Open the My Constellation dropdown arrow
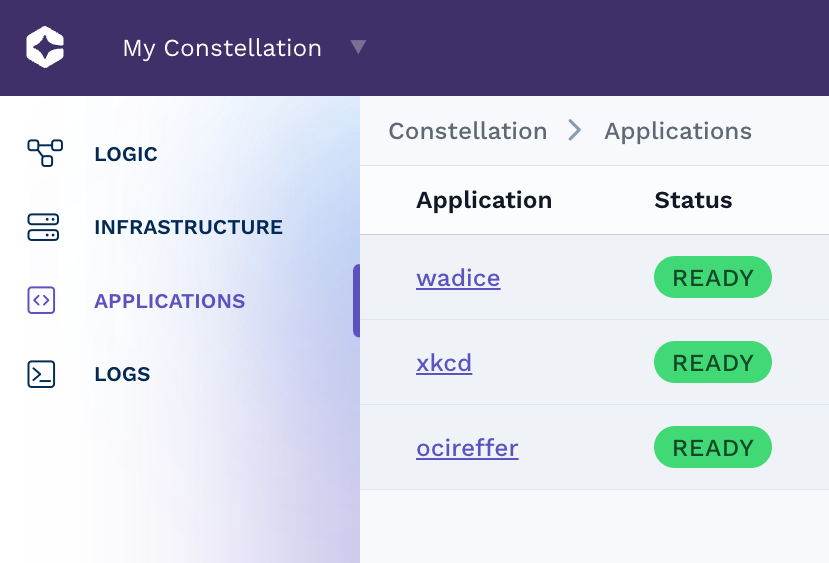This screenshot has height=563, width=829. 358,47
